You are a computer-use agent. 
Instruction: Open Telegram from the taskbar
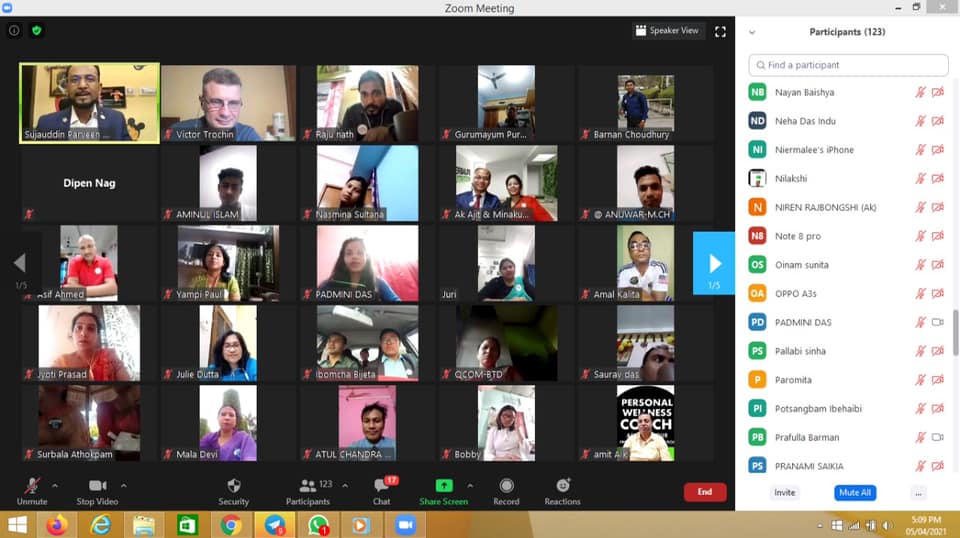click(274, 525)
